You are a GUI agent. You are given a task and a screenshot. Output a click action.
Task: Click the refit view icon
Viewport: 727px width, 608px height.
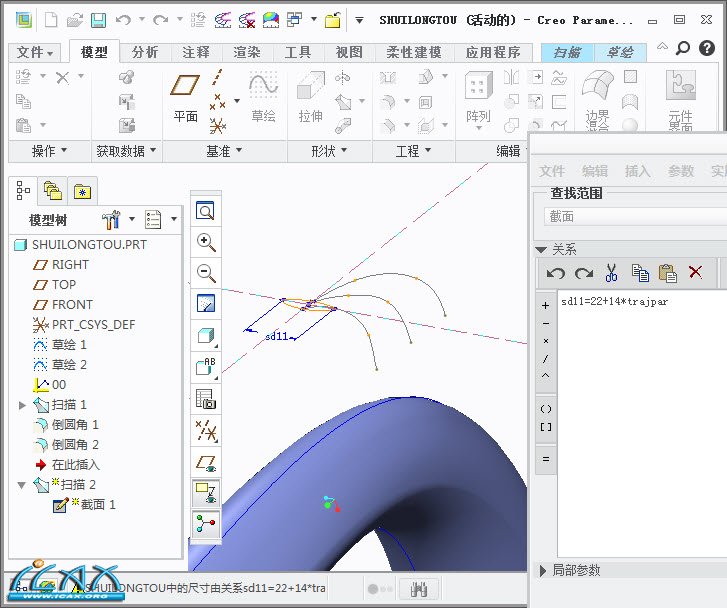[206, 211]
